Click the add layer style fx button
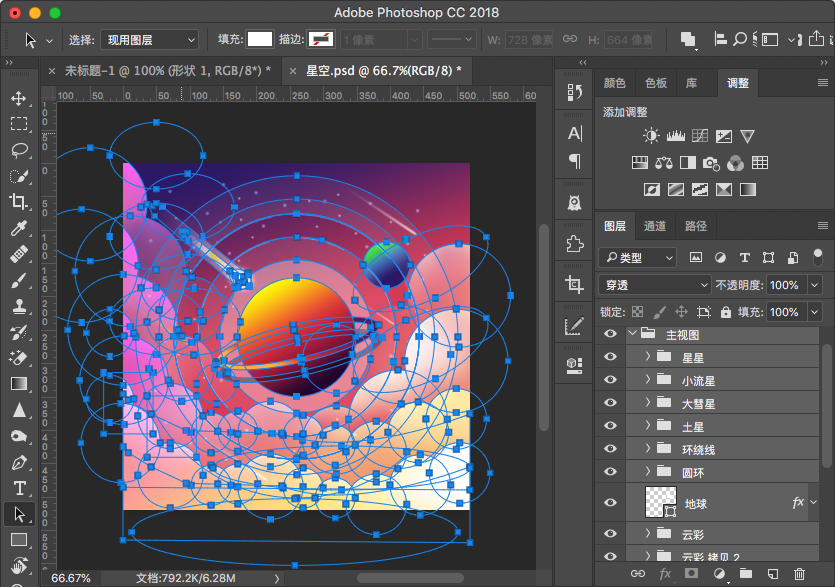Screen dimensions: 835x587 (665, 574)
